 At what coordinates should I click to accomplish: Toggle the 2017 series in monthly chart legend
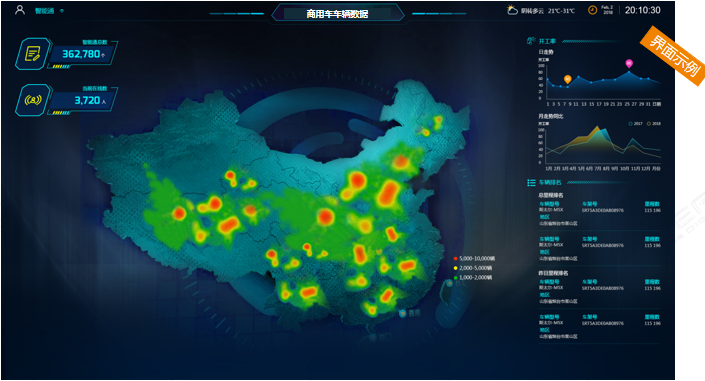coord(635,123)
